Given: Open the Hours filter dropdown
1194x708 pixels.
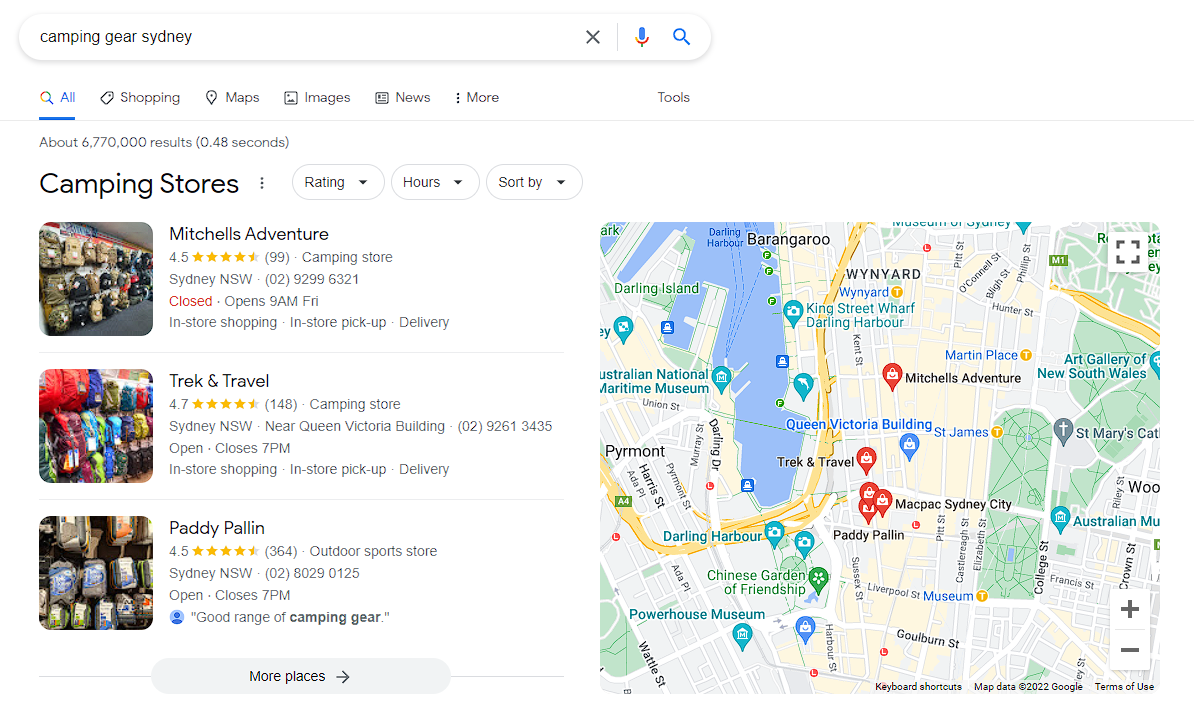Looking at the screenshot, I should point(435,182).
